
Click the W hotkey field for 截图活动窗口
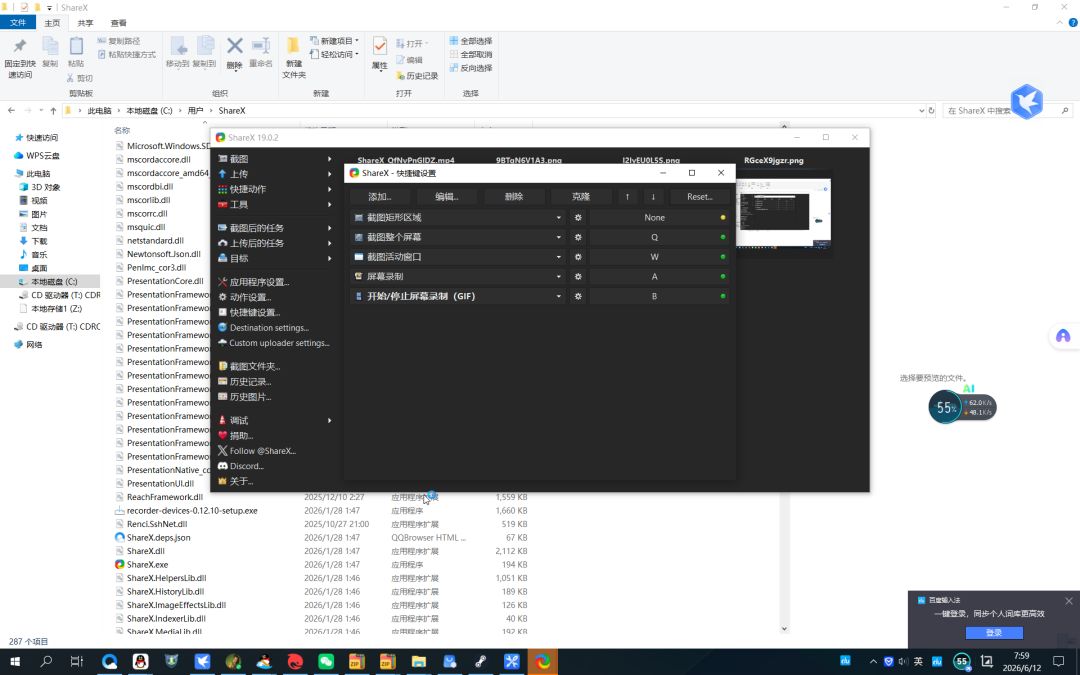point(654,257)
